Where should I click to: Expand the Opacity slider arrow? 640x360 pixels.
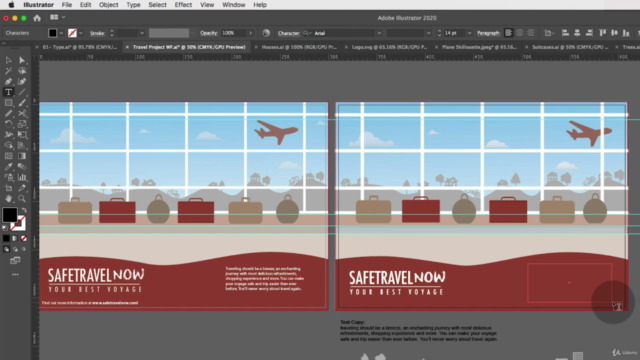click(250, 33)
